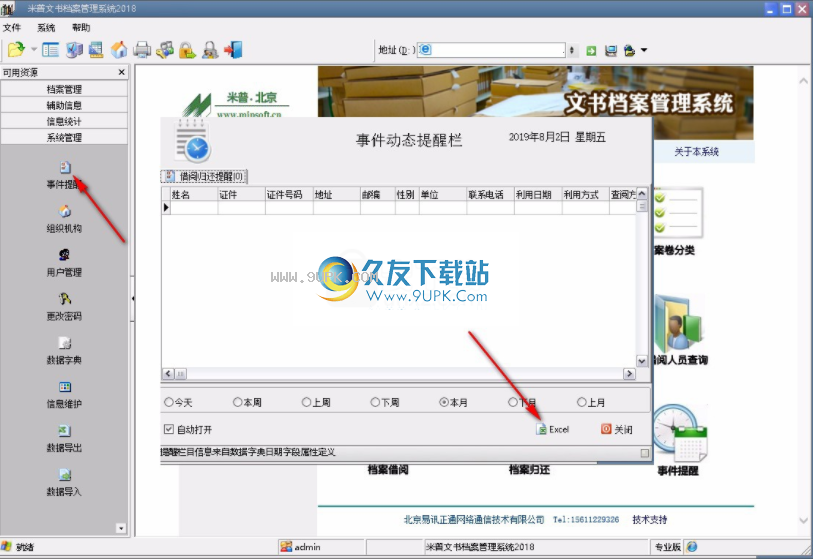This screenshot has width=813, height=559.
Task: Collapse sidebar using the splitter arrow
Action: (x=132, y=299)
